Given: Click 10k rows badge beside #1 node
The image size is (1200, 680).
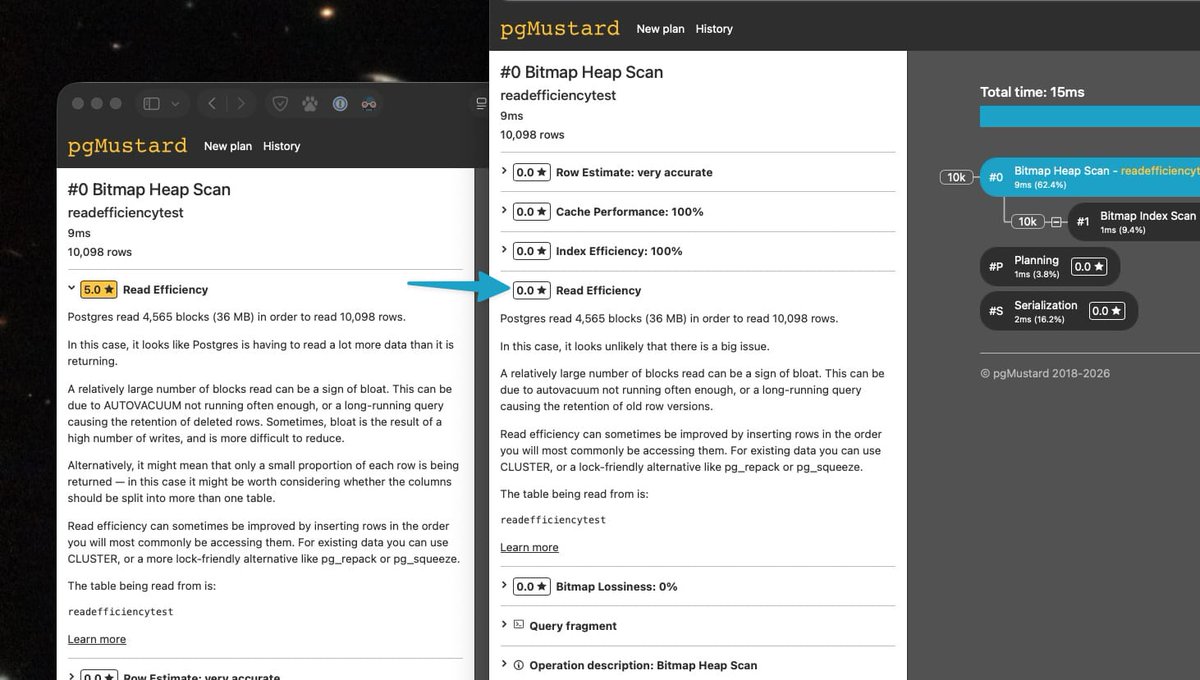Looking at the screenshot, I should coord(1027,221).
